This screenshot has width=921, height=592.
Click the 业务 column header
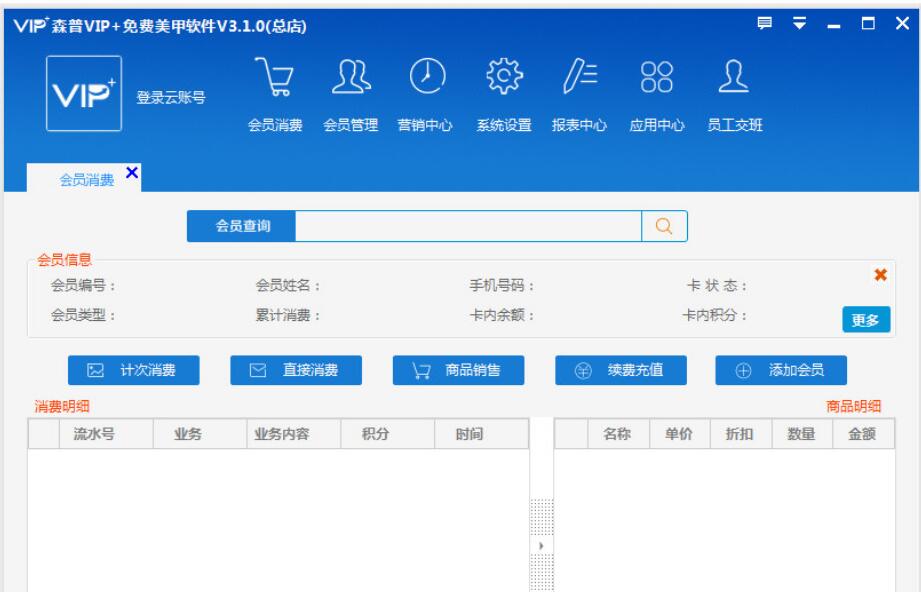[200, 434]
